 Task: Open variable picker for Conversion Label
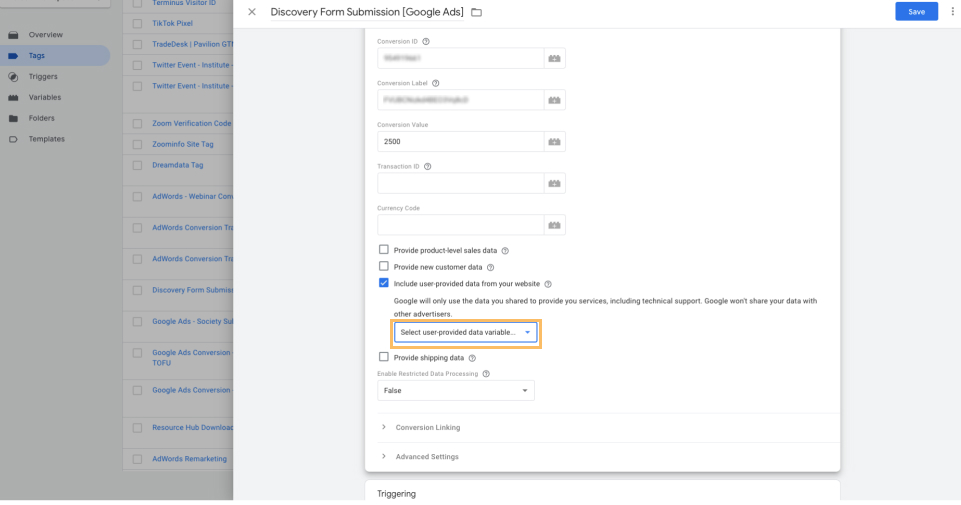pos(554,100)
